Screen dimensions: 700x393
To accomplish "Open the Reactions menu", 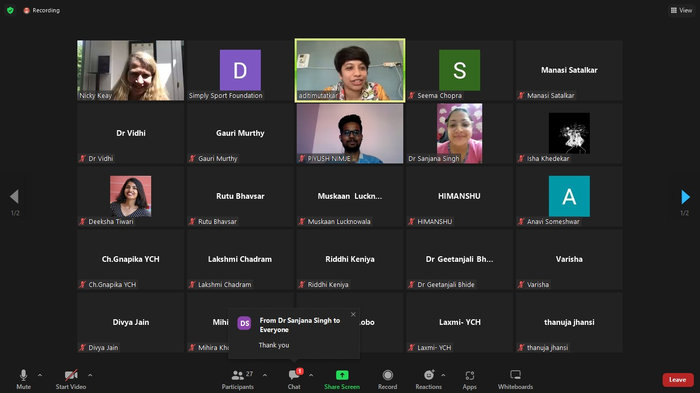I will pyautogui.click(x=429, y=379).
